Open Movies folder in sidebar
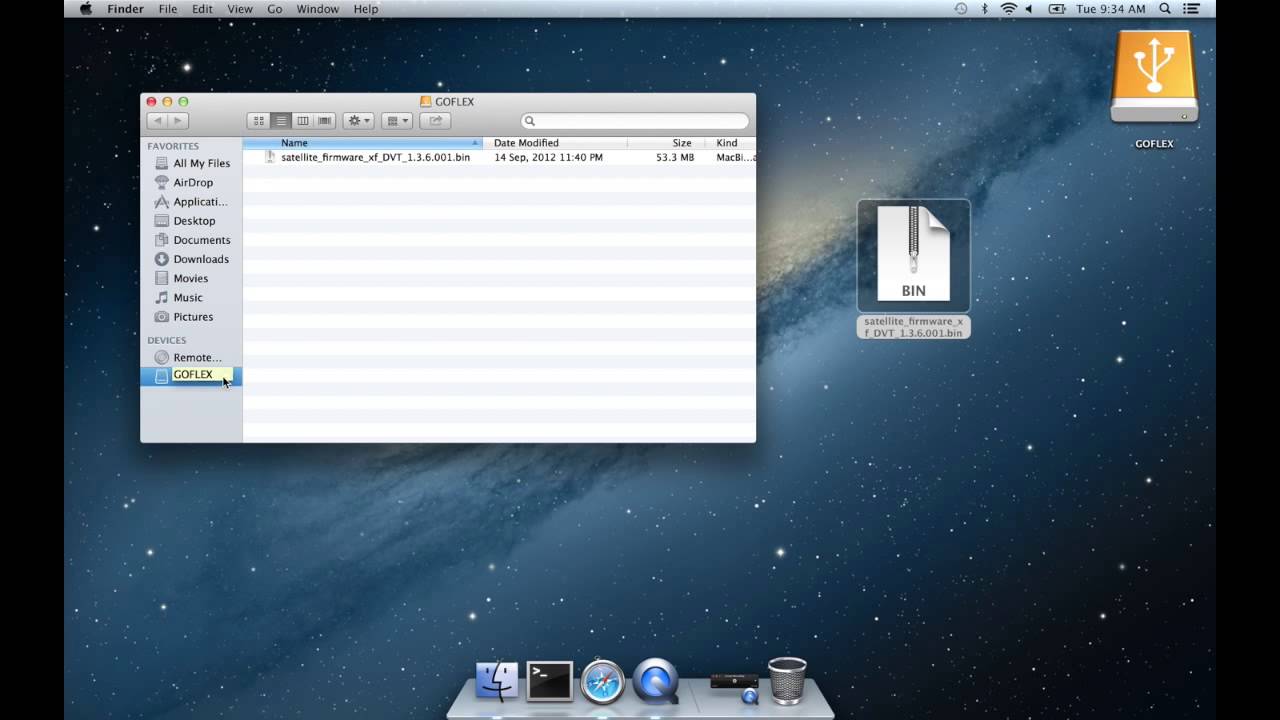This screenshot has height=720, width=1280. coord(192,278)
